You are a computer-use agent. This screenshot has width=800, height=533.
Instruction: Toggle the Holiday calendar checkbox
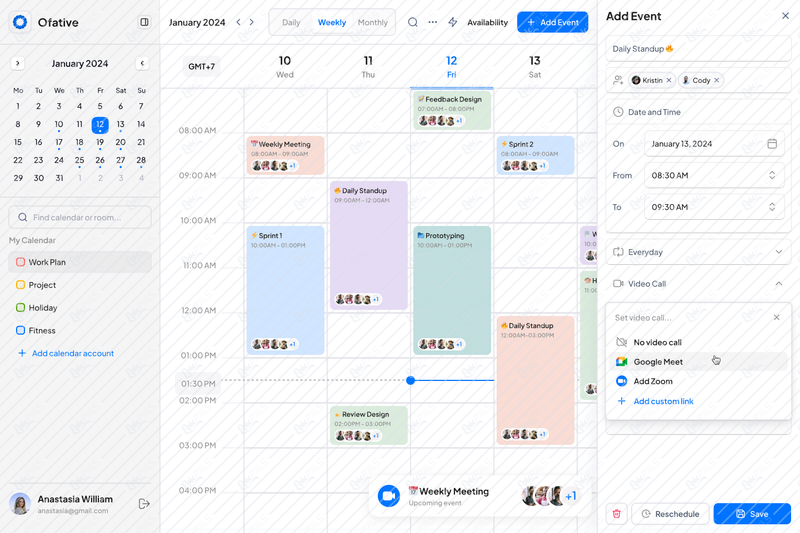pyautogui.click(x=20, y=308)
